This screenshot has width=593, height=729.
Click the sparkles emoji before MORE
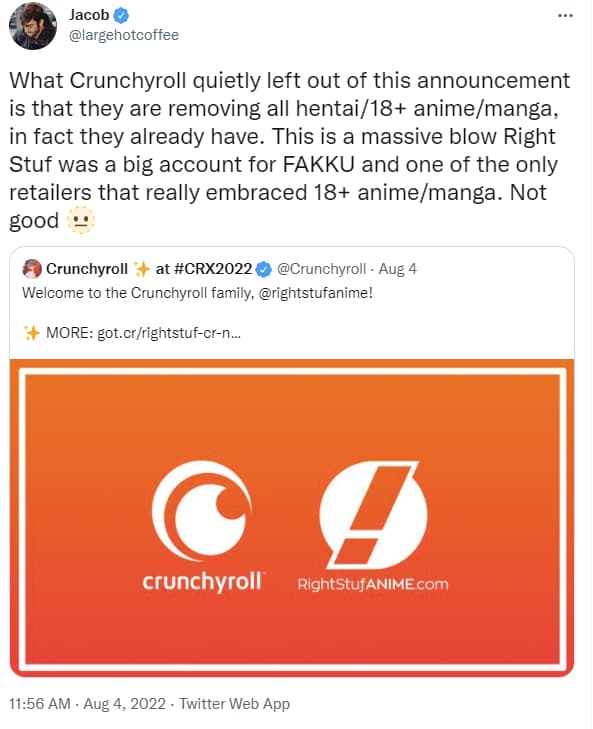32,333
